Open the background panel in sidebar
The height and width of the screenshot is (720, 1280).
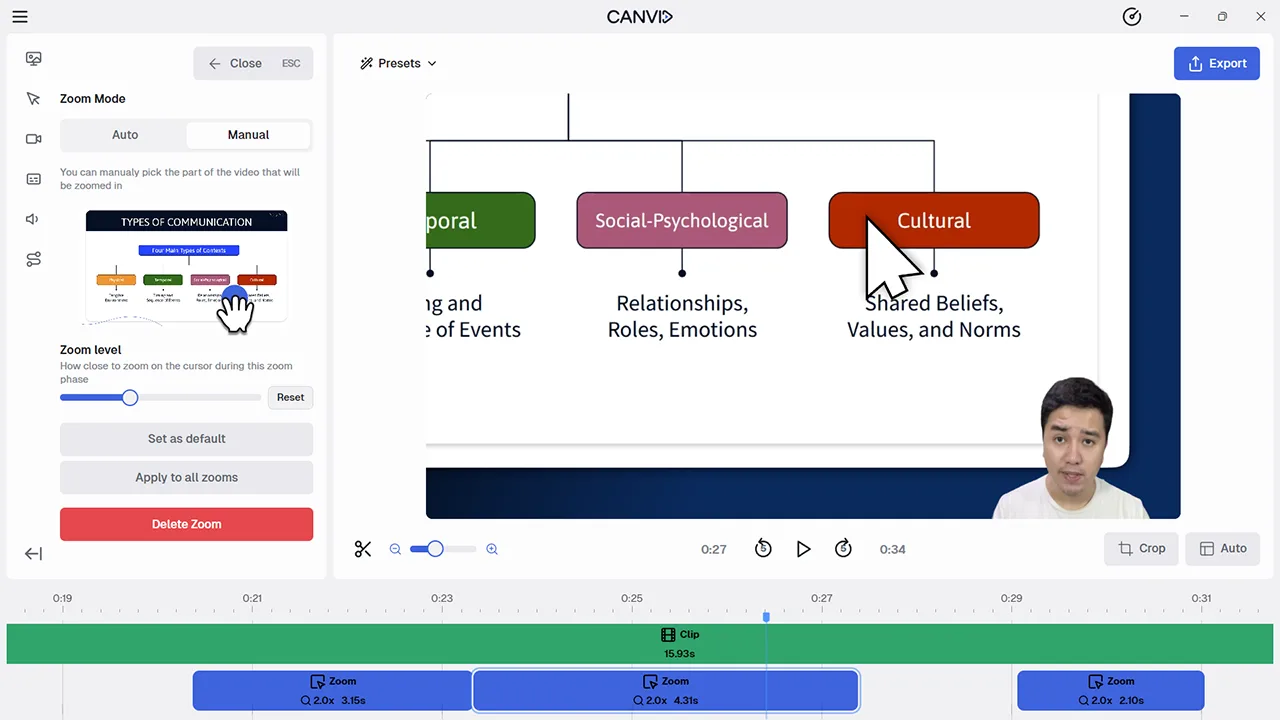tap(33, 58)
